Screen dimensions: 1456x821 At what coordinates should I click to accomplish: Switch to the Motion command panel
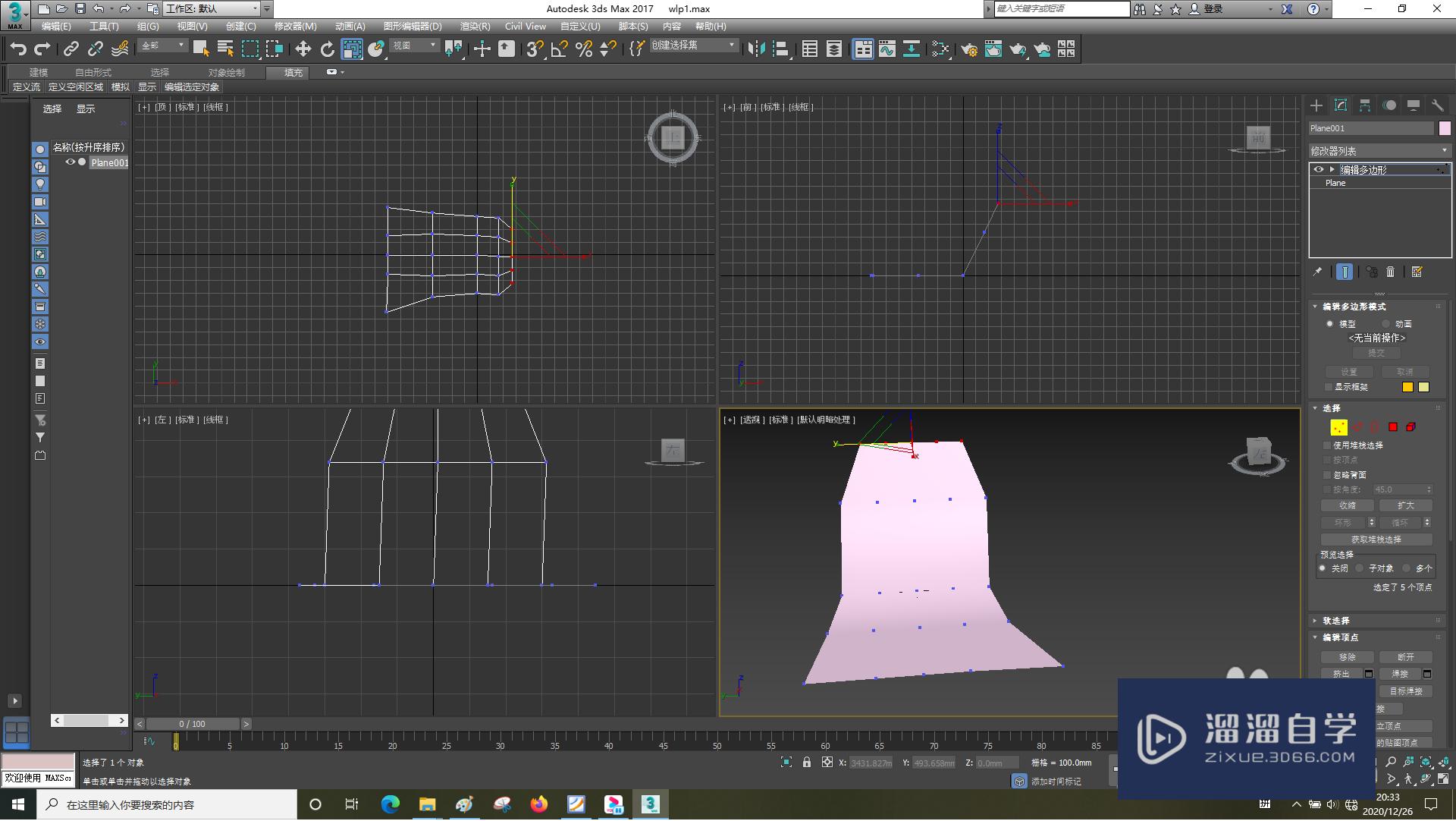(x=1389, y=105)
